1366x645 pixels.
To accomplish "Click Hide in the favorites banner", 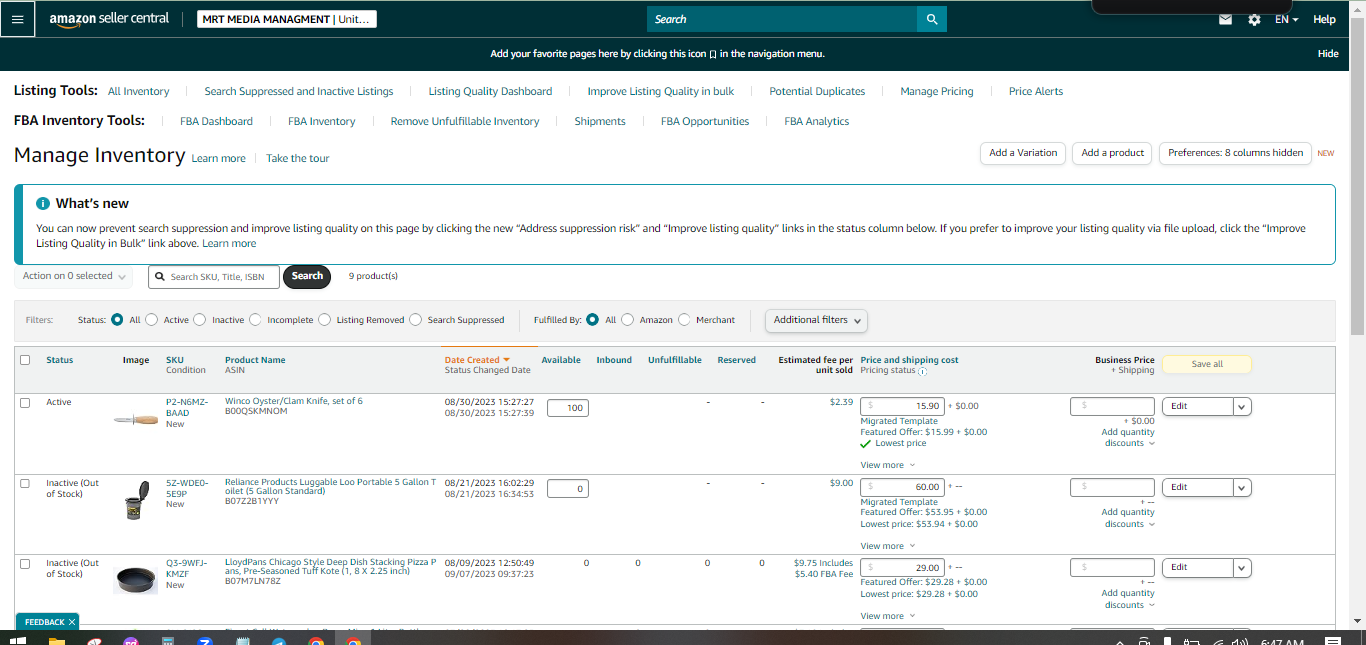I will tap(1328, 54).
